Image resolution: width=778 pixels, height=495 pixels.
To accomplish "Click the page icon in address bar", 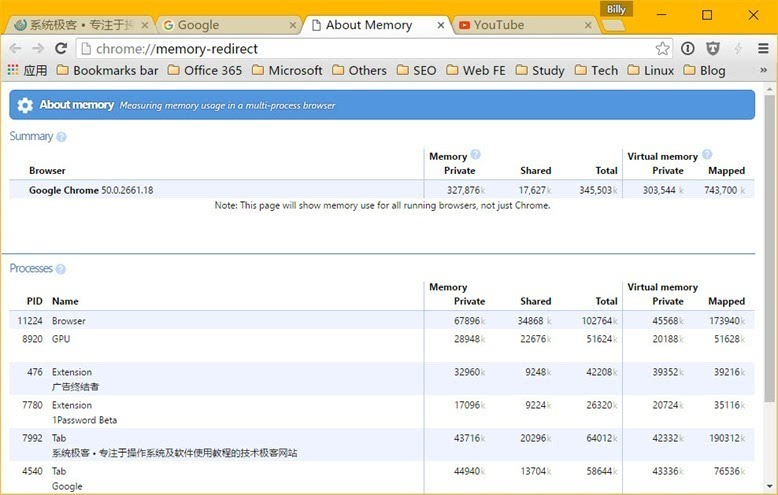I will click(86, 49).
